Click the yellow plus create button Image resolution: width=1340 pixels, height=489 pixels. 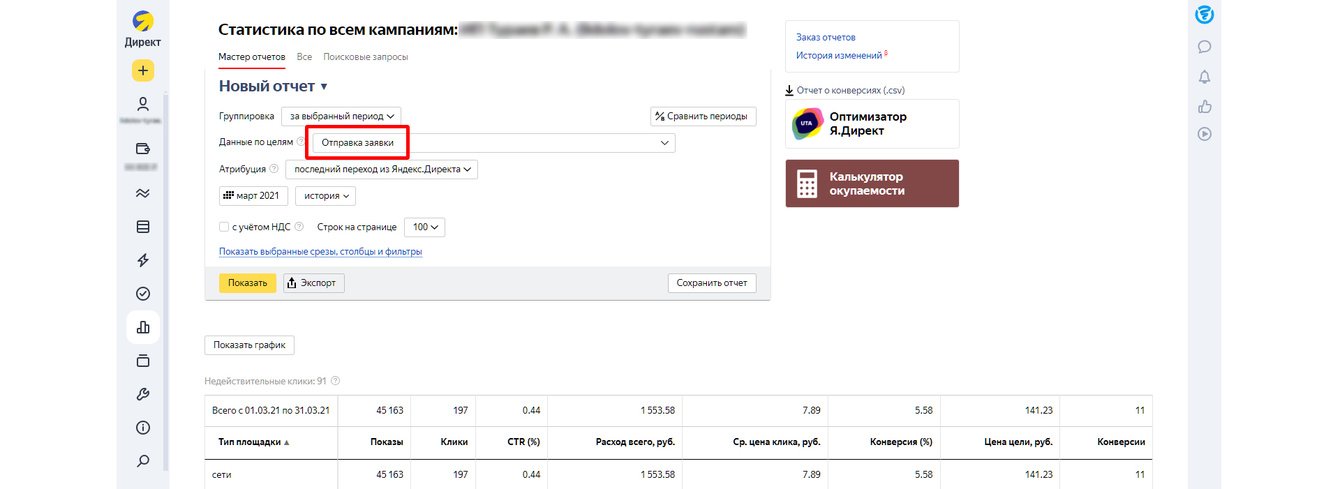click(x=142, y=71)
